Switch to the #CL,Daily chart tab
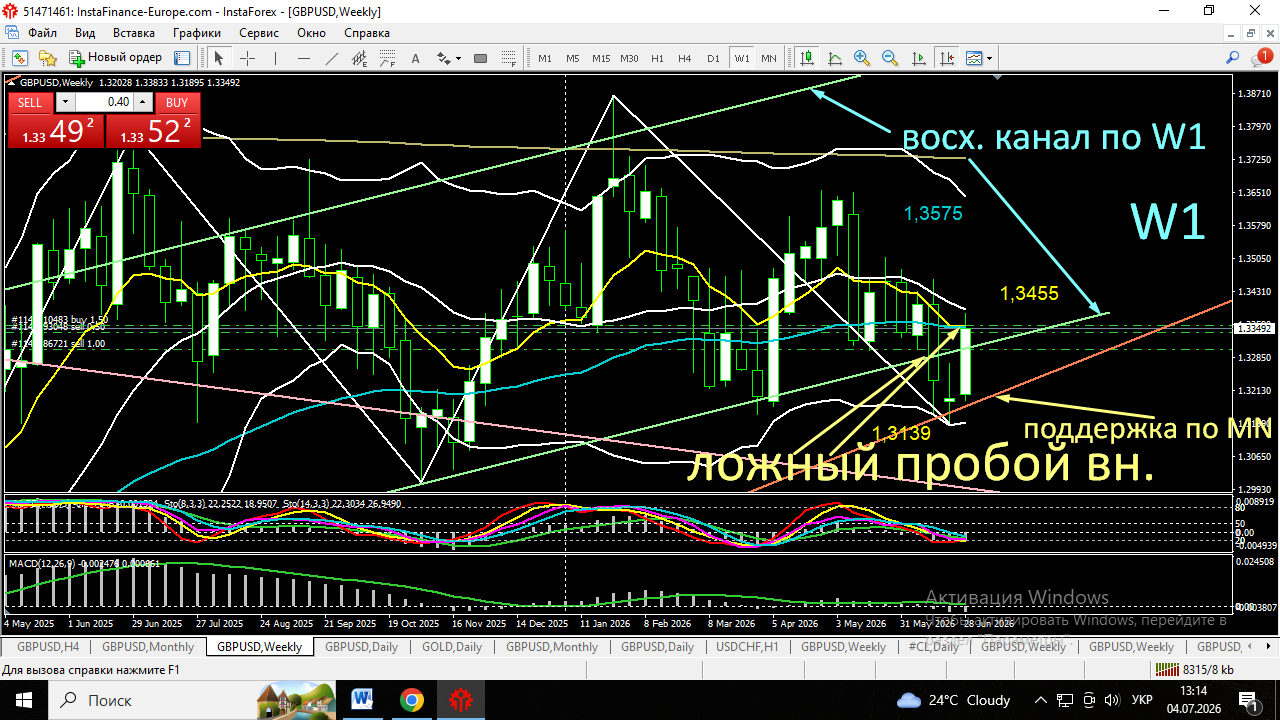Screen dimensions: 1280x720 pos(933,647)
